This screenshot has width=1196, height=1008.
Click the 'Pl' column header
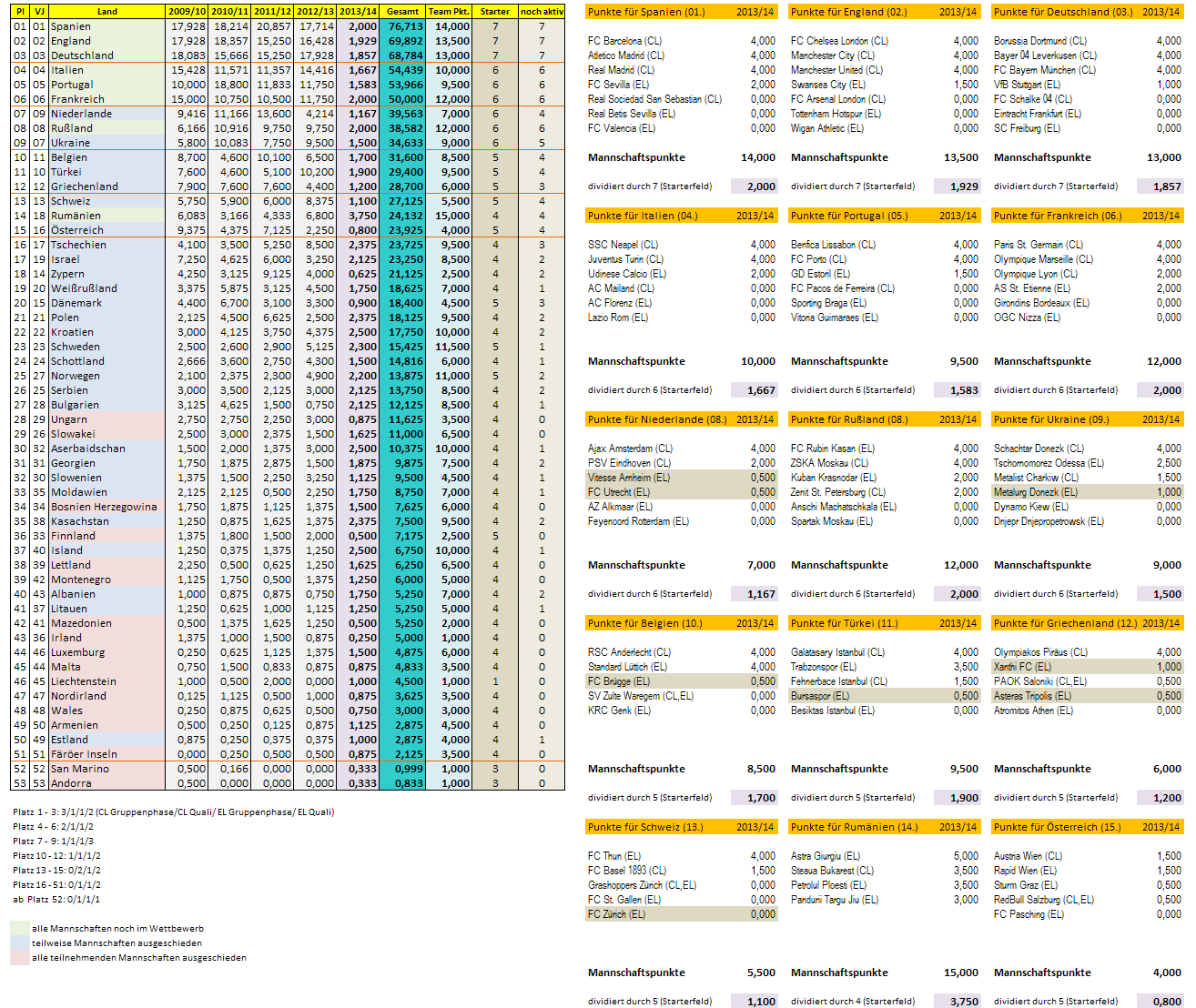pos(20,12)
